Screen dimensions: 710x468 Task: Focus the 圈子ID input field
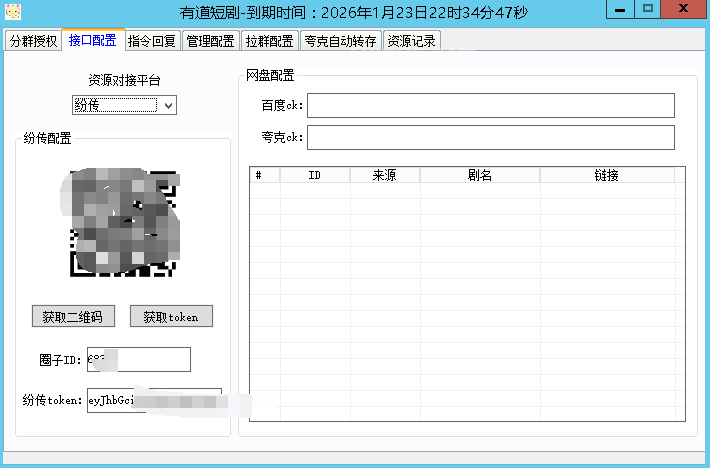pyautogui.click(x=139, y=360)
